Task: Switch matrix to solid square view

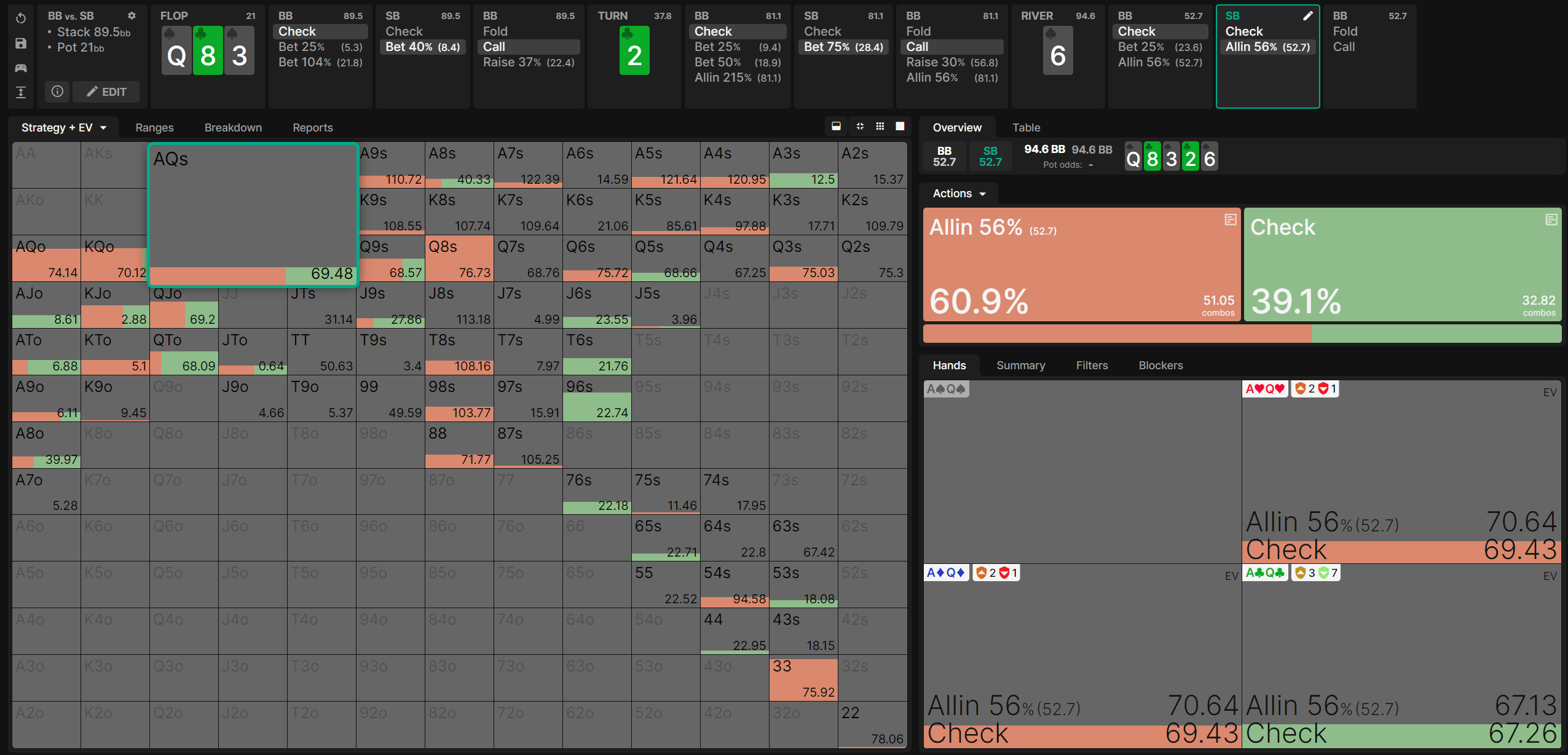Action: [x=900, y=126]
